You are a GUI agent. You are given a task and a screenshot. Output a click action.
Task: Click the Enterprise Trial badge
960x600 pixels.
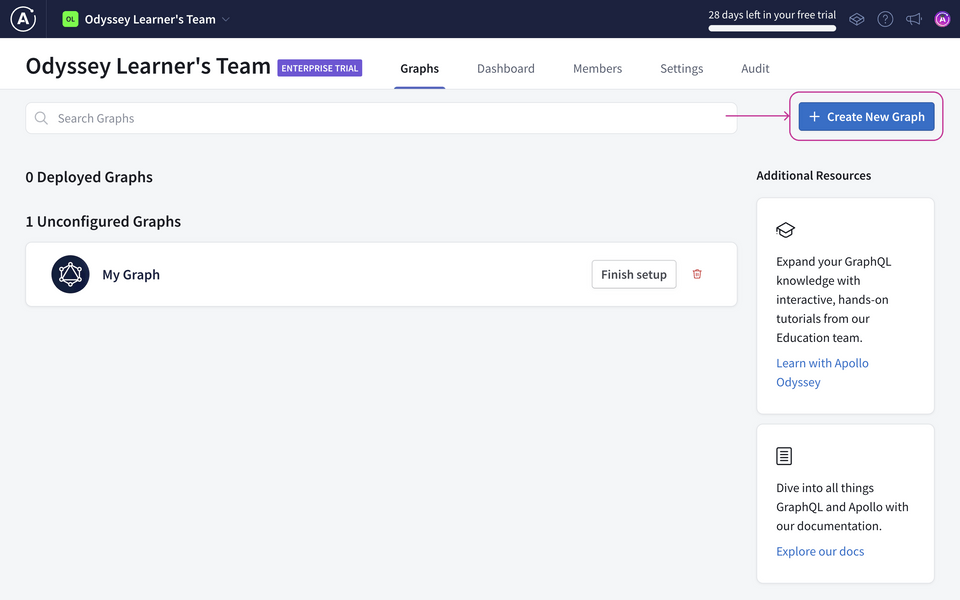pyautogui.click(x=320, y=68)
